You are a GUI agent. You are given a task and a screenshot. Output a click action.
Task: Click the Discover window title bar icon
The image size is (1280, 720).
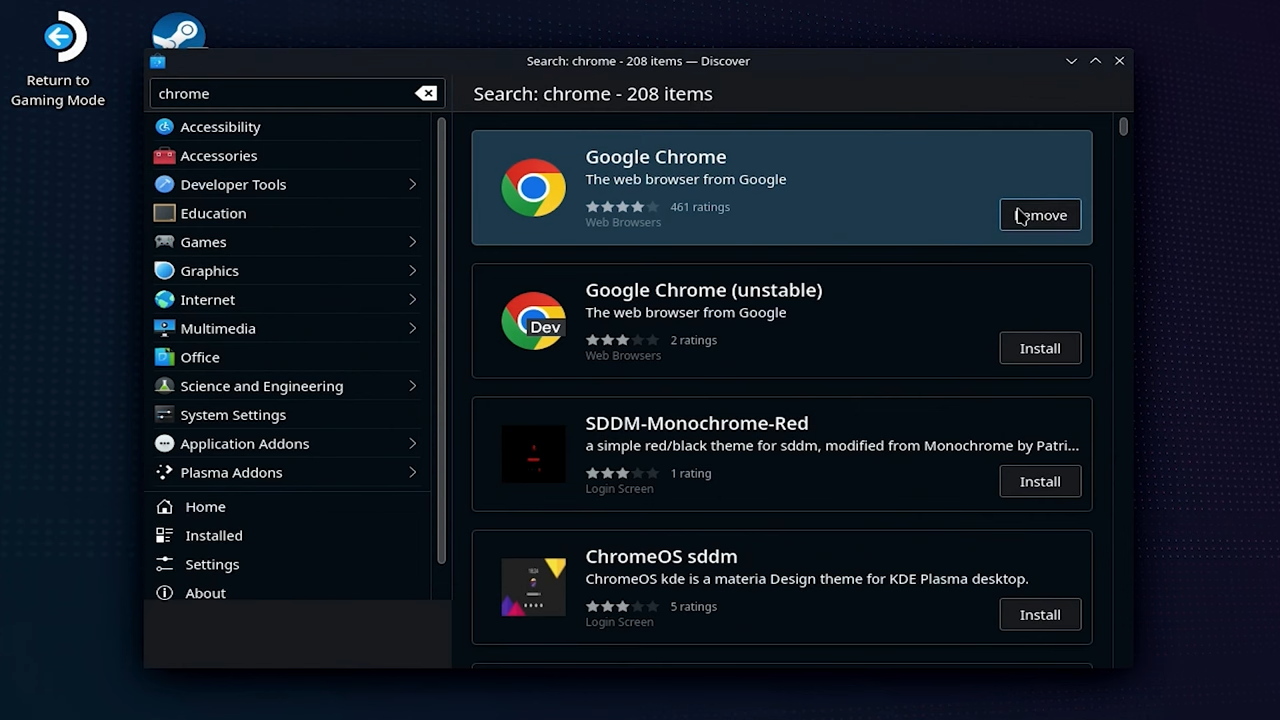click(x=157, y=61)
